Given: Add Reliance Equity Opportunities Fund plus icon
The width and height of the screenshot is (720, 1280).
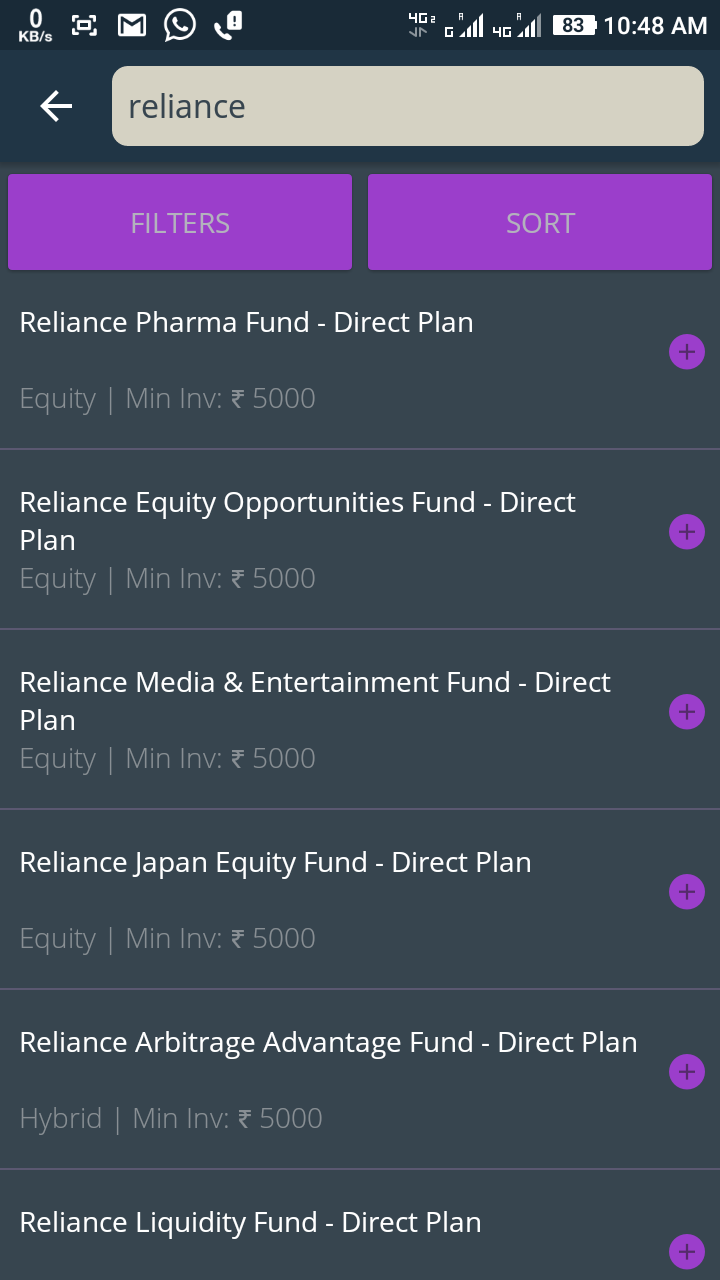Looking at the screenshot, I should click(687, 532).
